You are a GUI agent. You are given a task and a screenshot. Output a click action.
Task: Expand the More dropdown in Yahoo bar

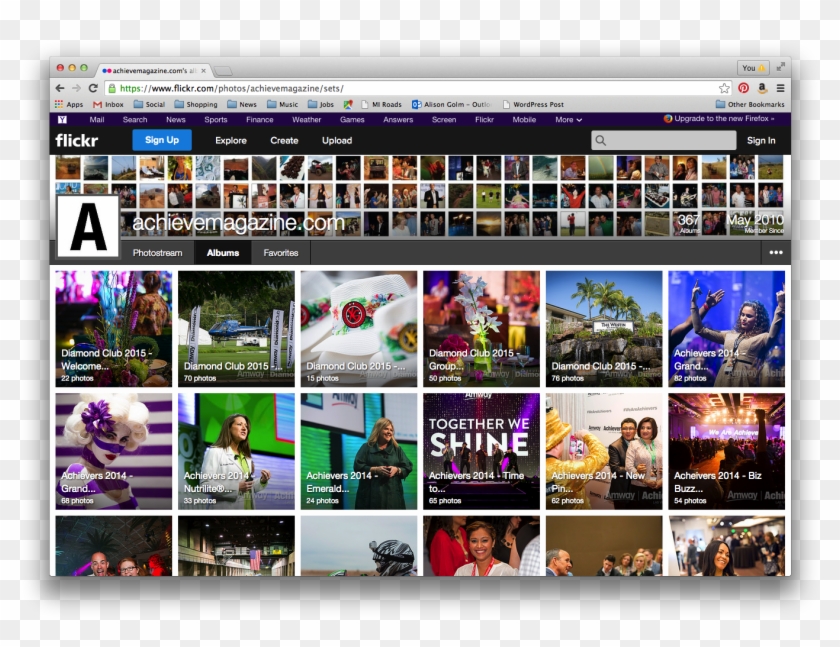[x=568, y=120]
